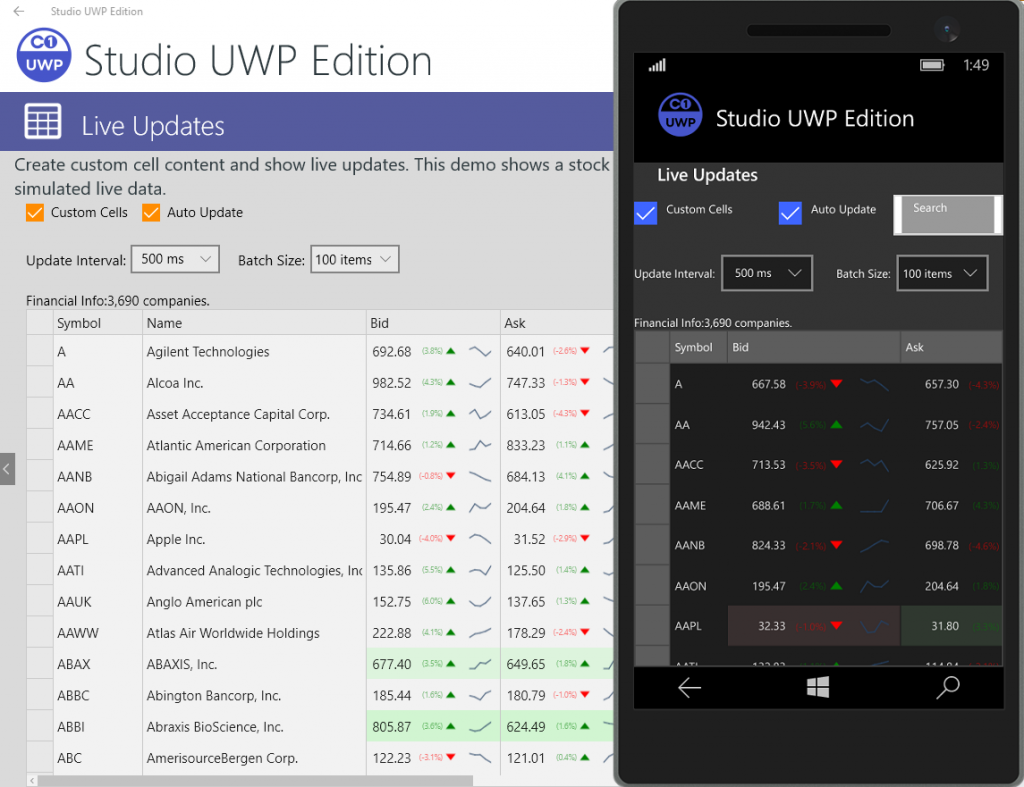The height and width of the screenshot is (787, 1024).
Task: Click the sparkline in ABBI bid cell
Action: pos(480,726)
